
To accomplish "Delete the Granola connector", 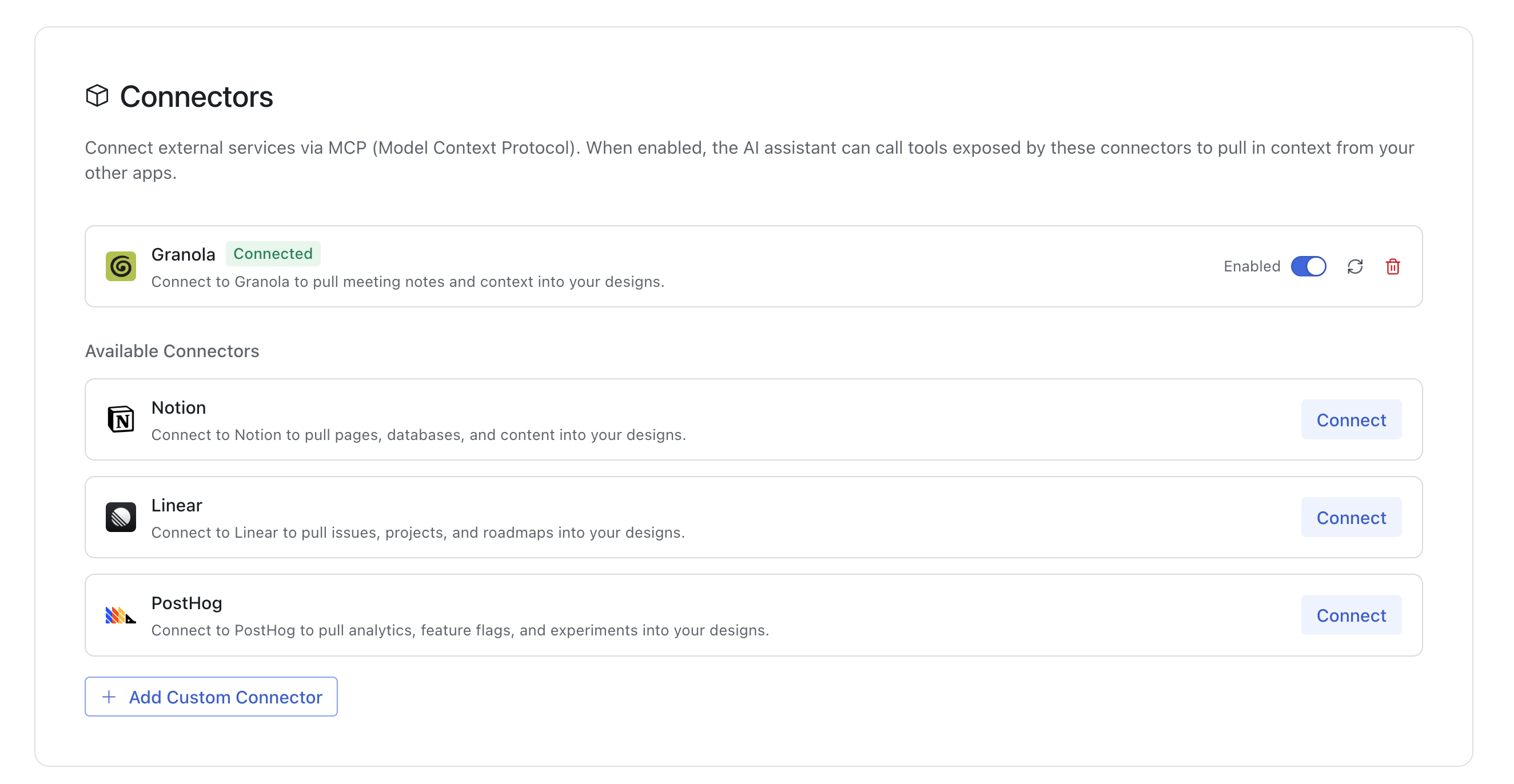I will [x=1392, y=267].
